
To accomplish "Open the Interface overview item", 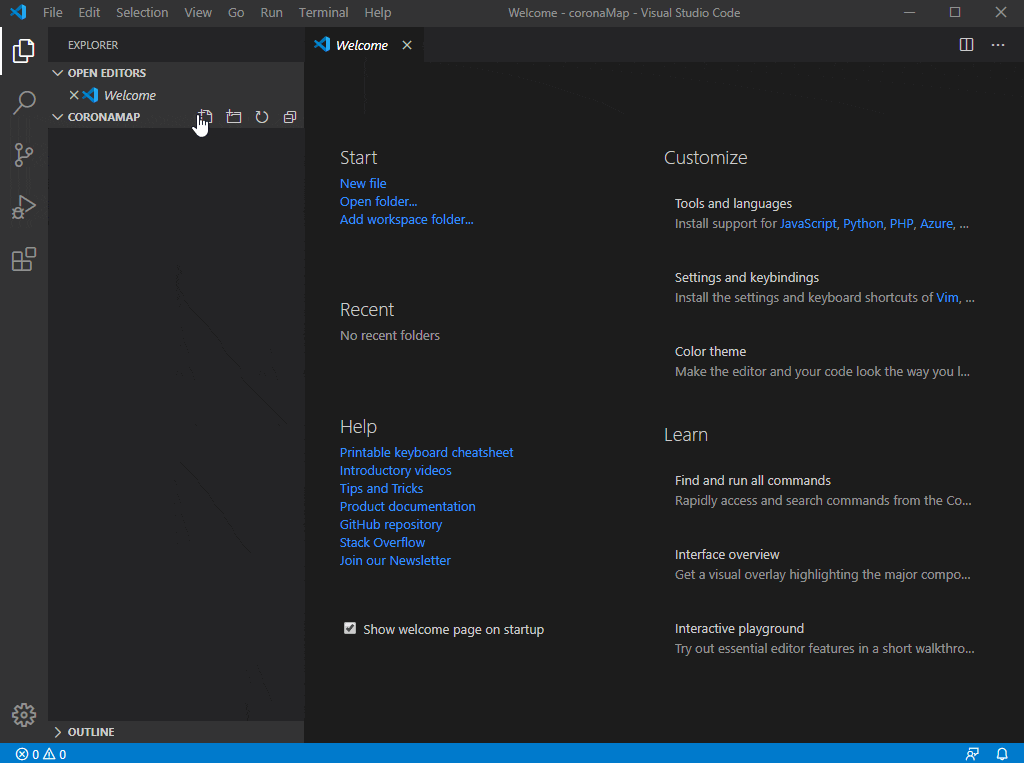I will [x=727, y=555].
